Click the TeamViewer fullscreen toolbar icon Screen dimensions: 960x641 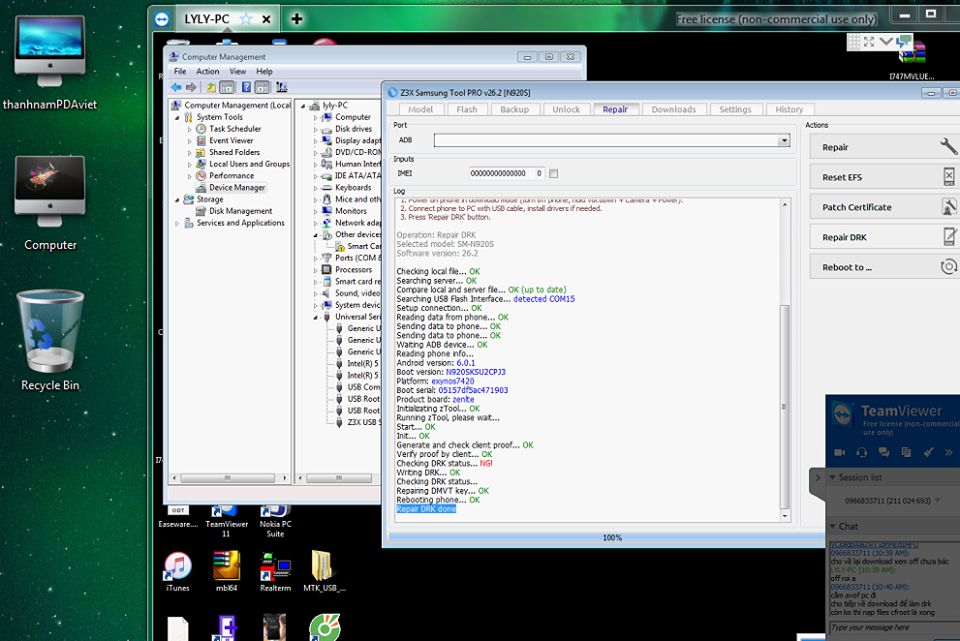pyautogui.click(x=869, y=42)
